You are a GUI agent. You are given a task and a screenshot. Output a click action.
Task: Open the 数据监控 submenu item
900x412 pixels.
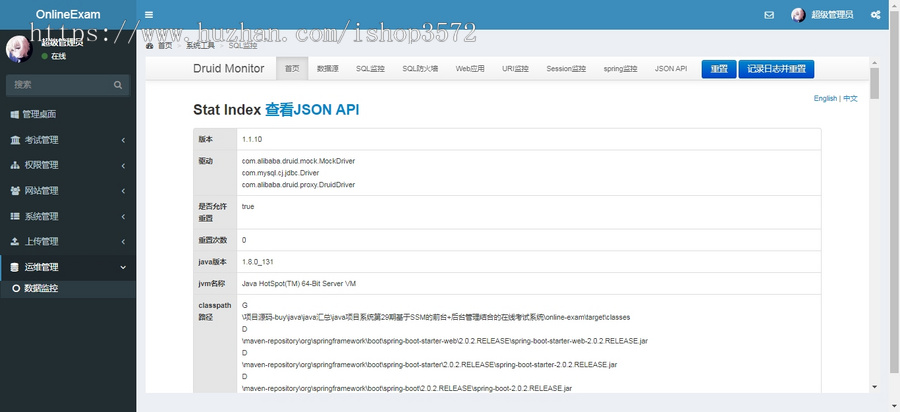pyautogui.click(x=68, y=289)
